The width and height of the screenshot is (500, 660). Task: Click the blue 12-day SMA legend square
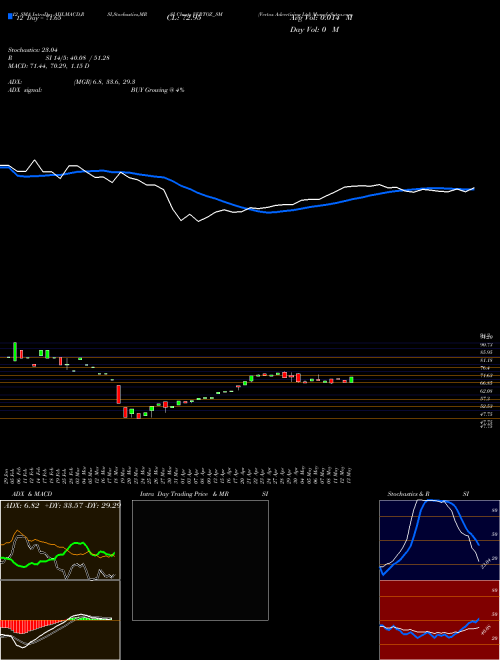click(10, 16)
